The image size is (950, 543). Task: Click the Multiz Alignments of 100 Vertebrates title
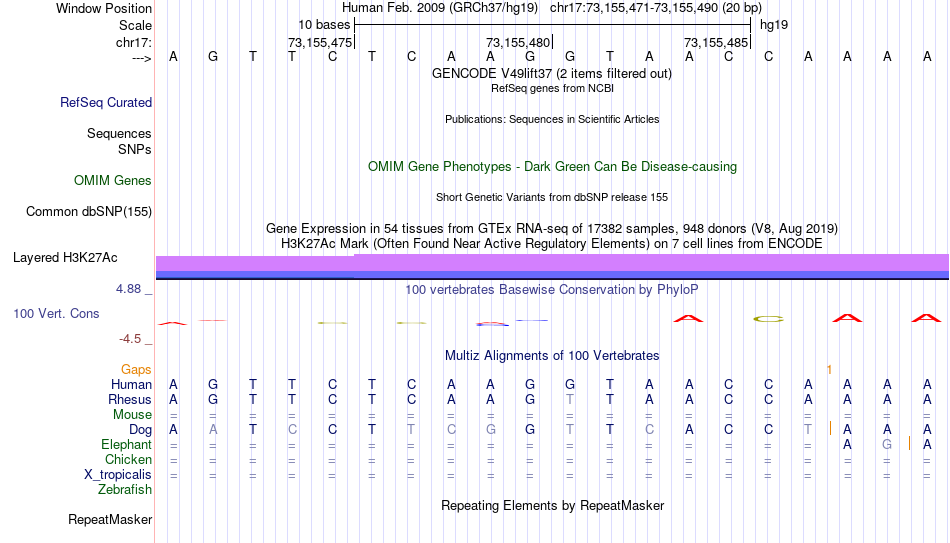(552, 356)
